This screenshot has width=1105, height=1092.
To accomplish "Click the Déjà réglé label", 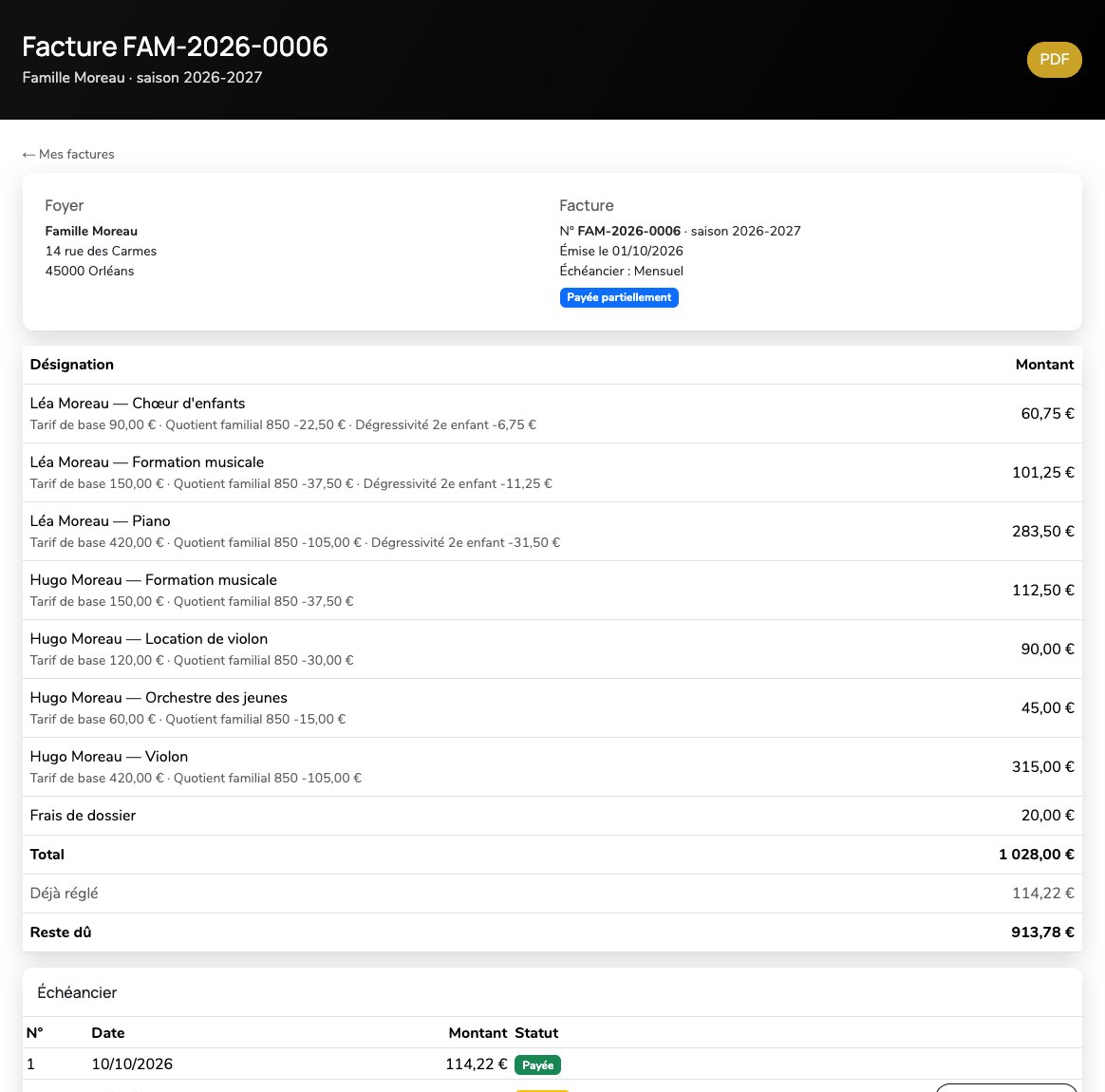I will [x=64, y=894].
